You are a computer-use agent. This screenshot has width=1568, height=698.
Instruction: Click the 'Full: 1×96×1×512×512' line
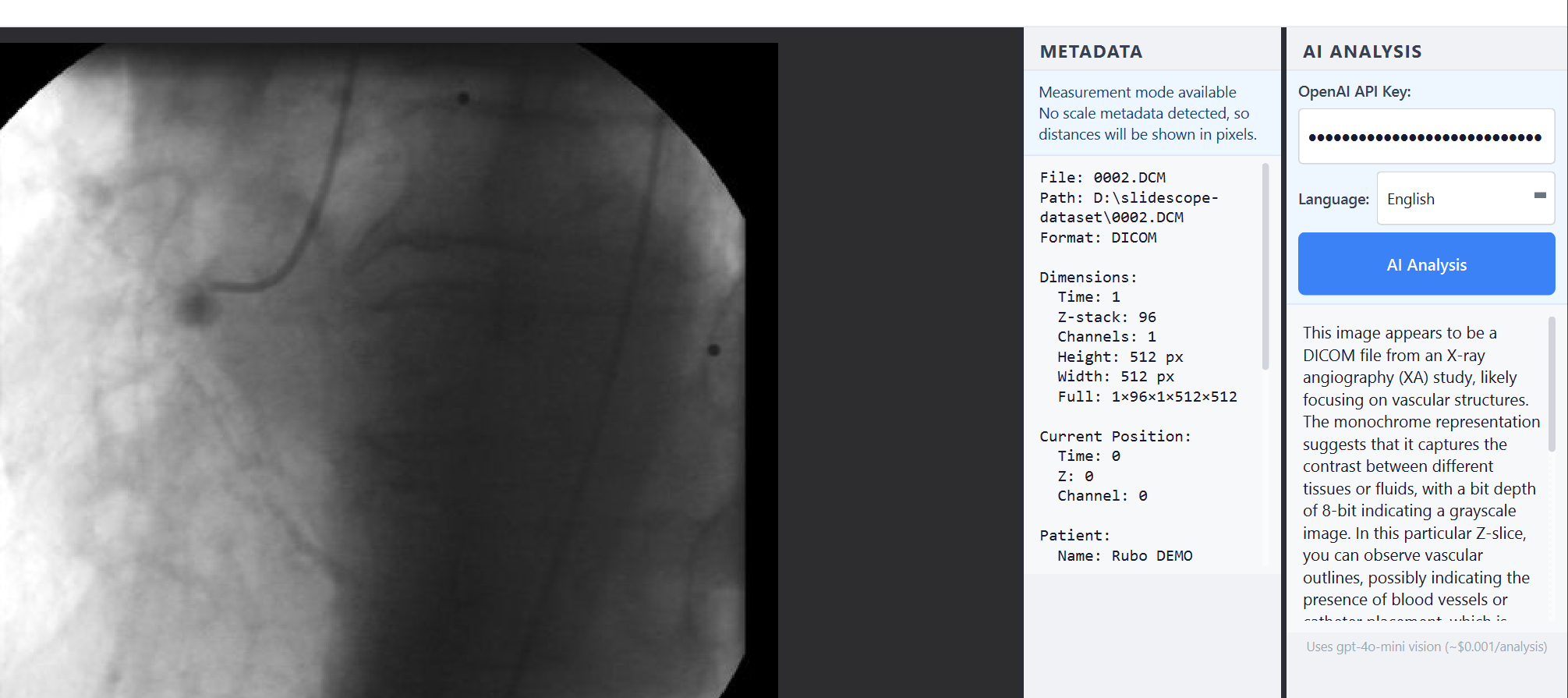[1147, 396]
